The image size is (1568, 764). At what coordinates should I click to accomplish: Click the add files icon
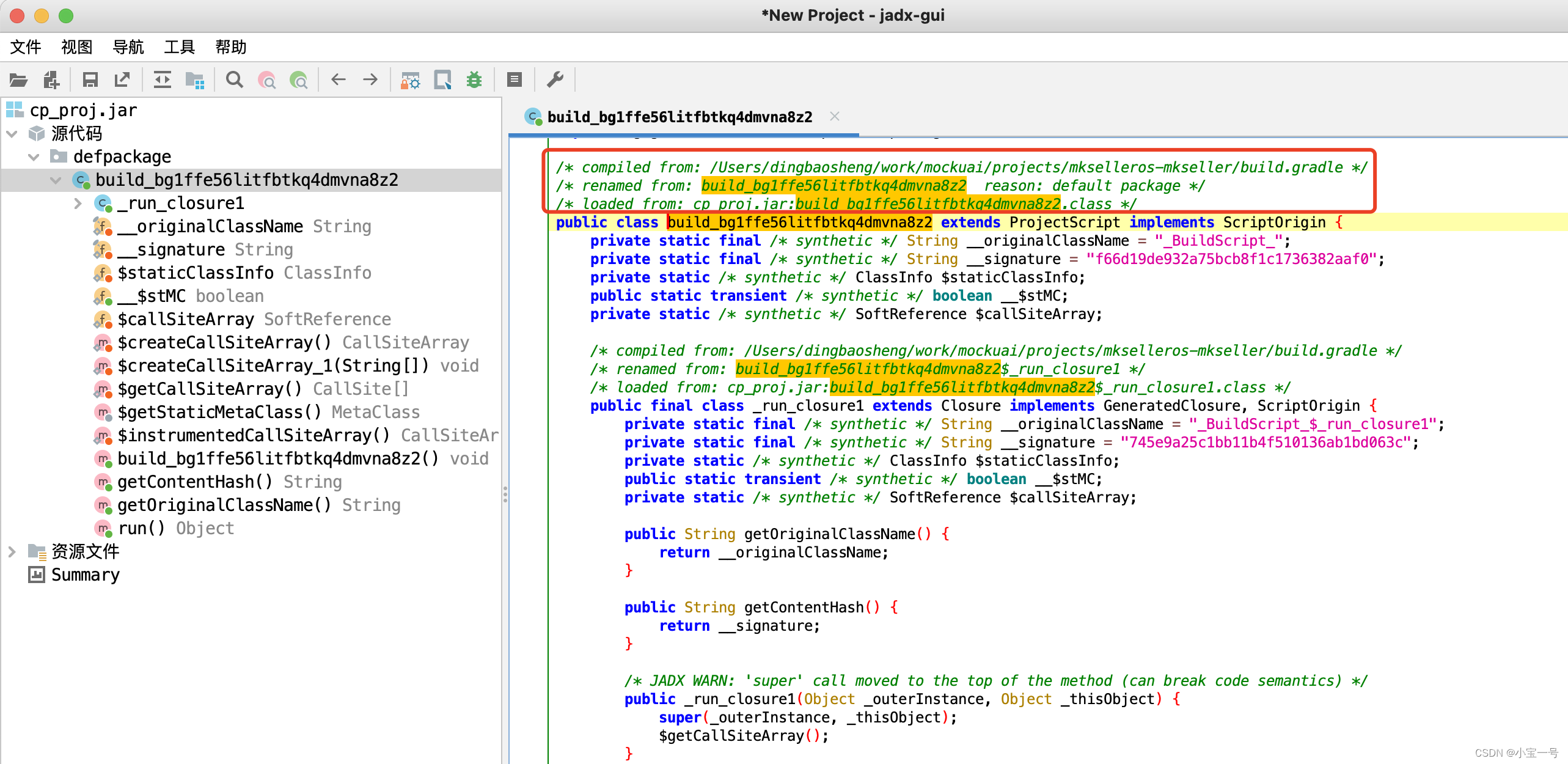[x=51, y=80]
